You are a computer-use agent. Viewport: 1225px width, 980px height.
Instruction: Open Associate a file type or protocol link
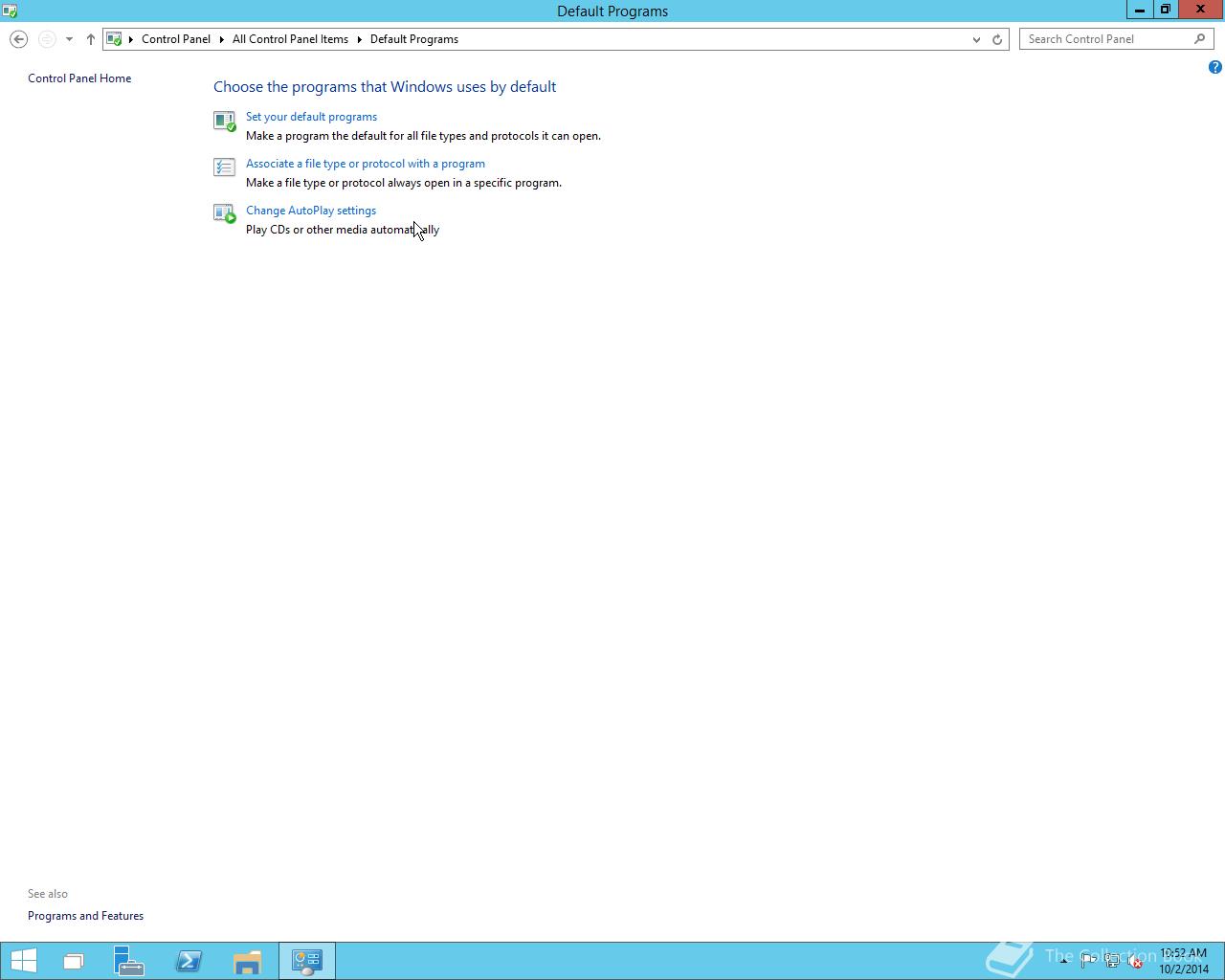pyautogui.click(x=365, y=164)
